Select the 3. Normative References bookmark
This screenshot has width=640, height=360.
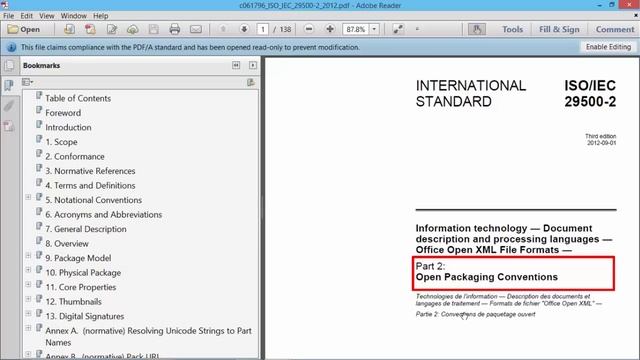(90, 171)
